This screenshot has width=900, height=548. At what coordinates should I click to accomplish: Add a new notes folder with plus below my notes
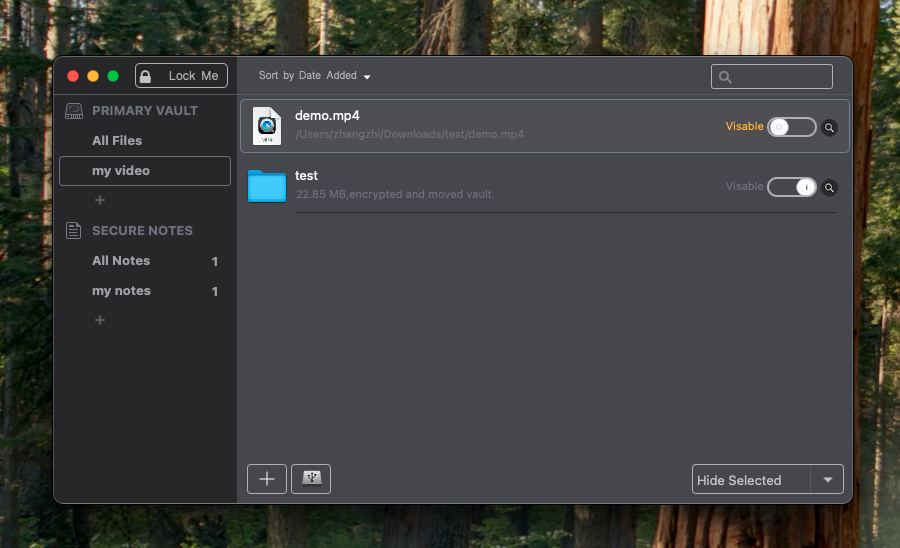[x=100, y=320]
